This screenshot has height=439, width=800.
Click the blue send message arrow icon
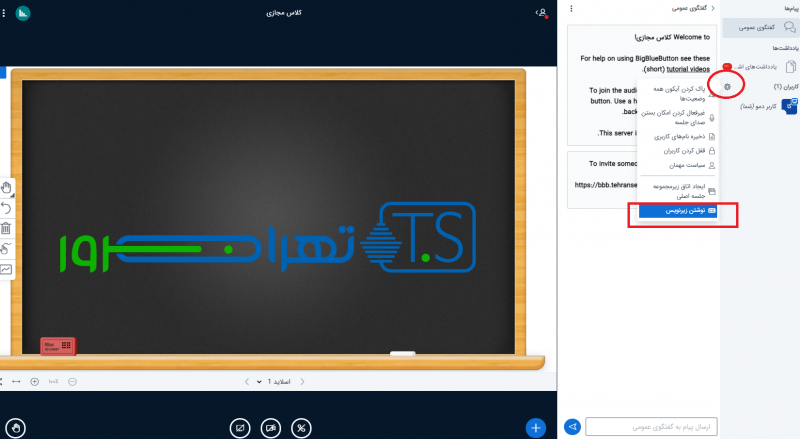pyautogui.click(x=572, y=427)
